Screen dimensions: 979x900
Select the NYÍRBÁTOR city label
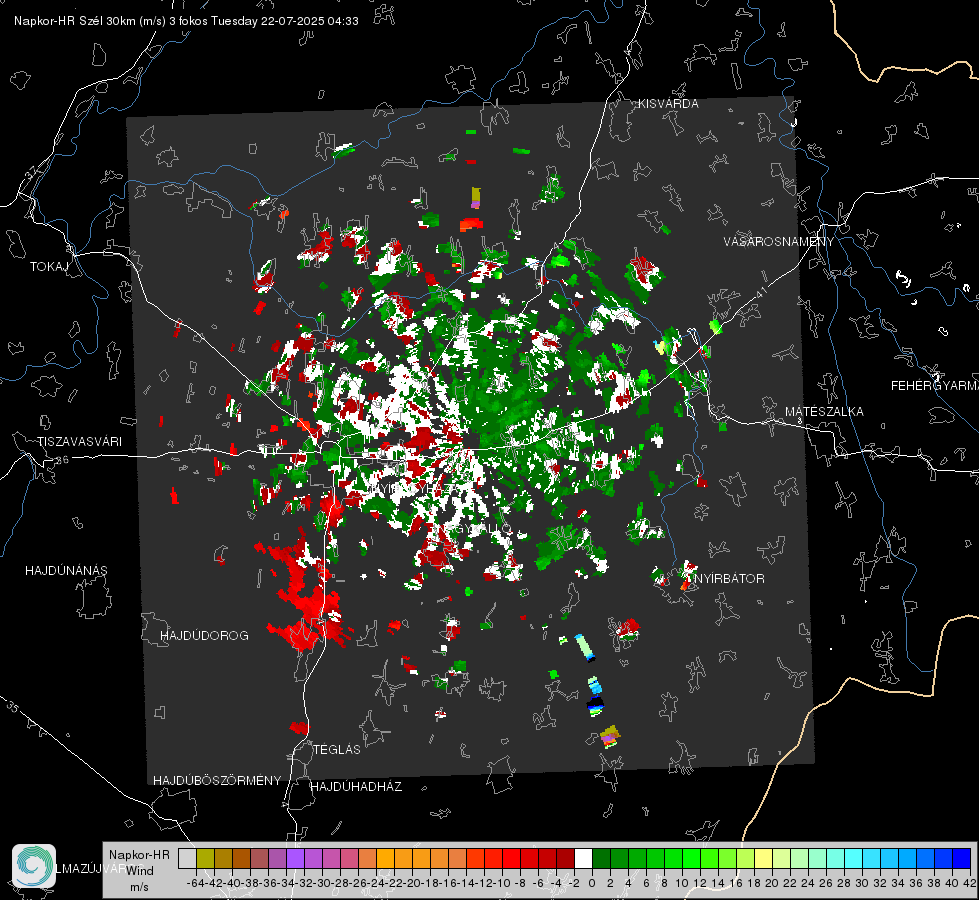730,578
